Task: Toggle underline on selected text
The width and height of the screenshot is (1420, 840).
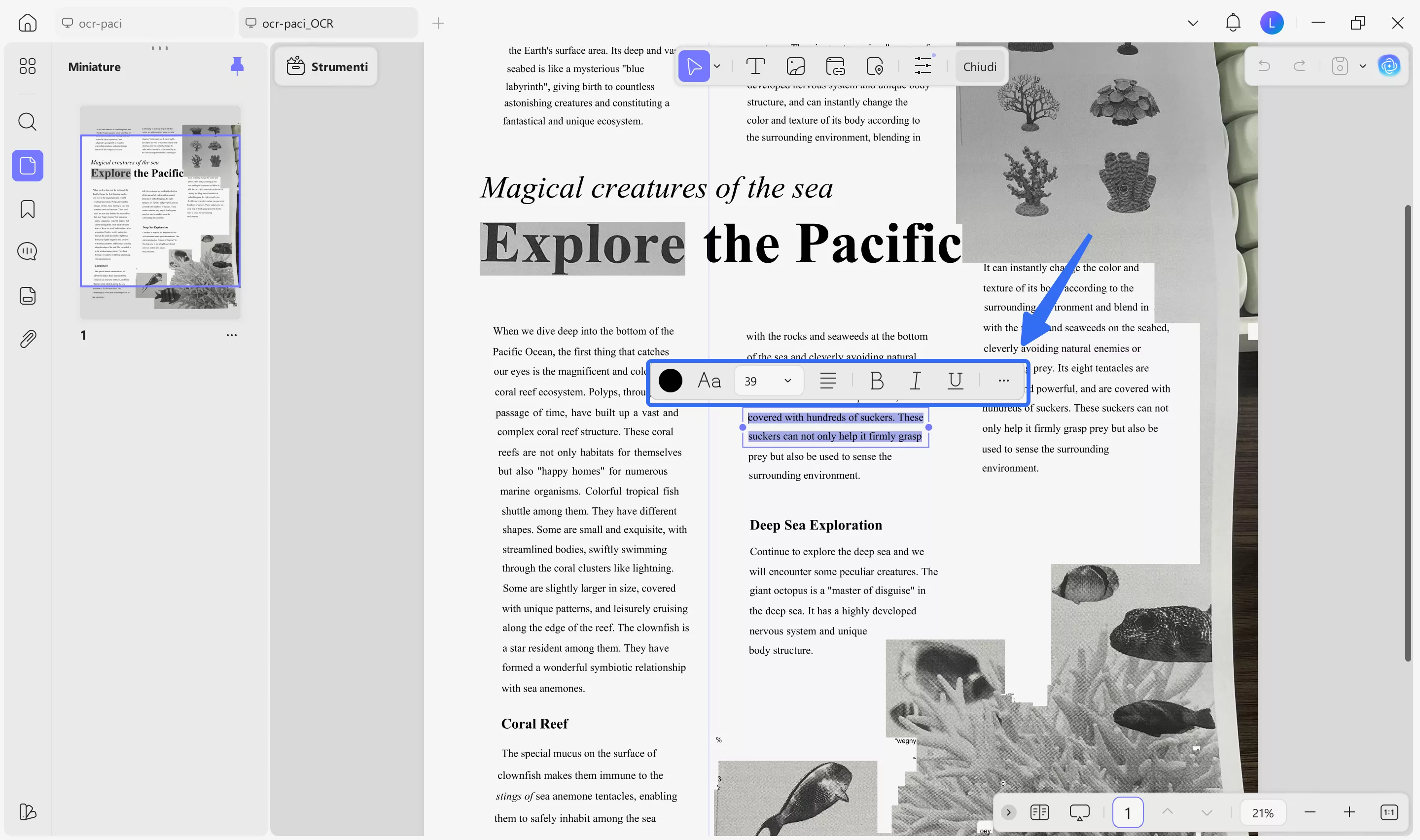Action: click(x=955, y=381)
